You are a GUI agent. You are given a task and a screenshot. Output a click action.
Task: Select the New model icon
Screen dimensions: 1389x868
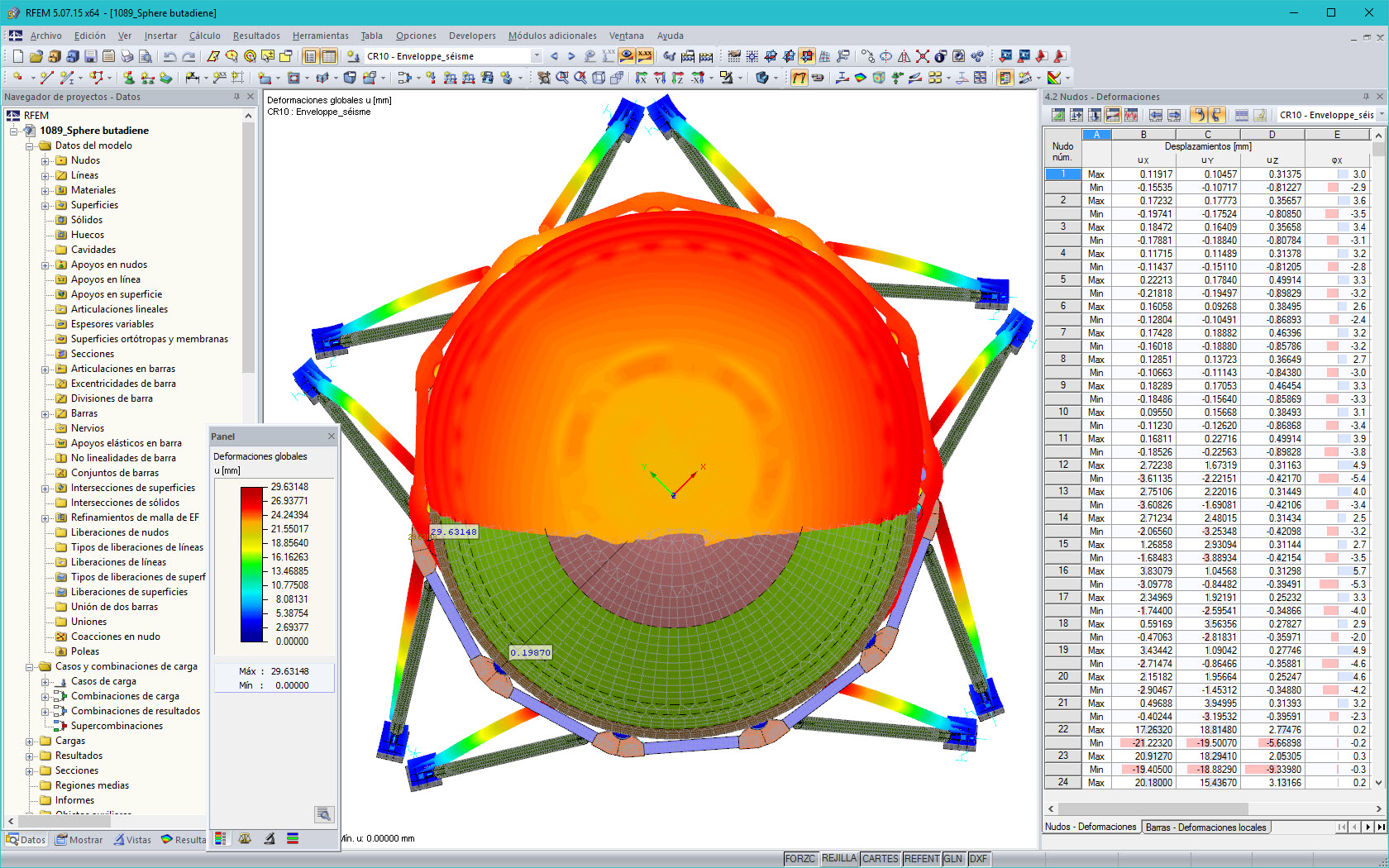pyautogui.click(x=17, y=55)
